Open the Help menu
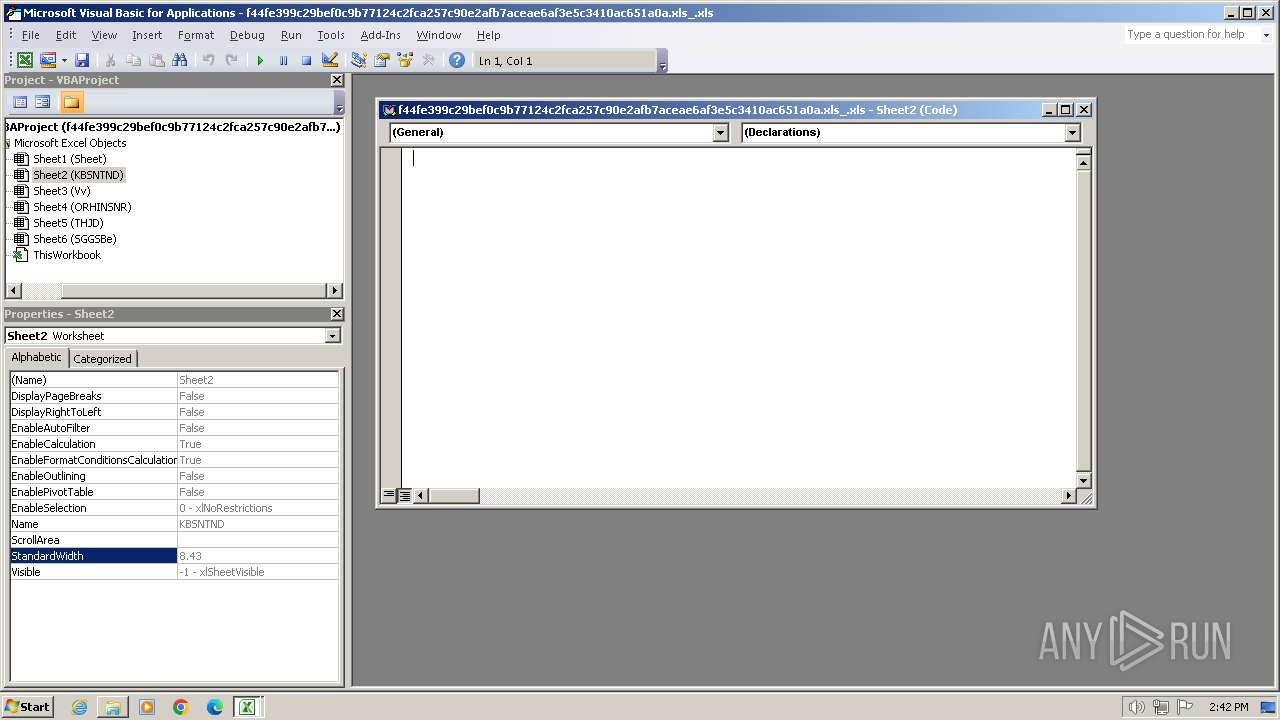Image resolution: width=1280 pixels, height=720 pixels. 489,35
